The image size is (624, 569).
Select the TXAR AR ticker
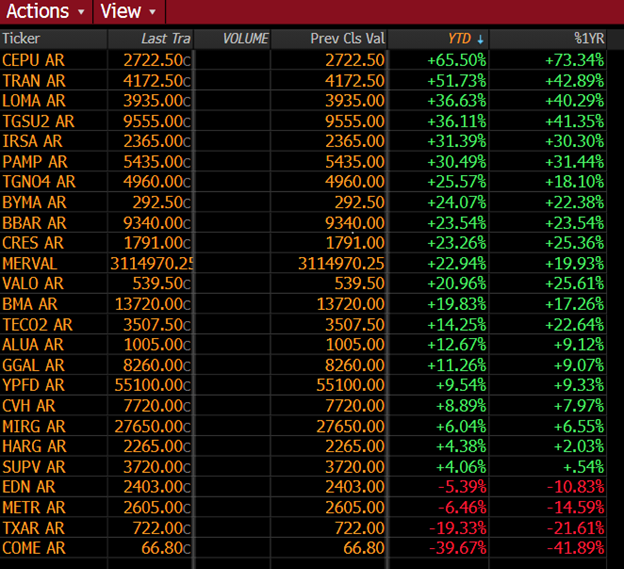tap(33, 528)
